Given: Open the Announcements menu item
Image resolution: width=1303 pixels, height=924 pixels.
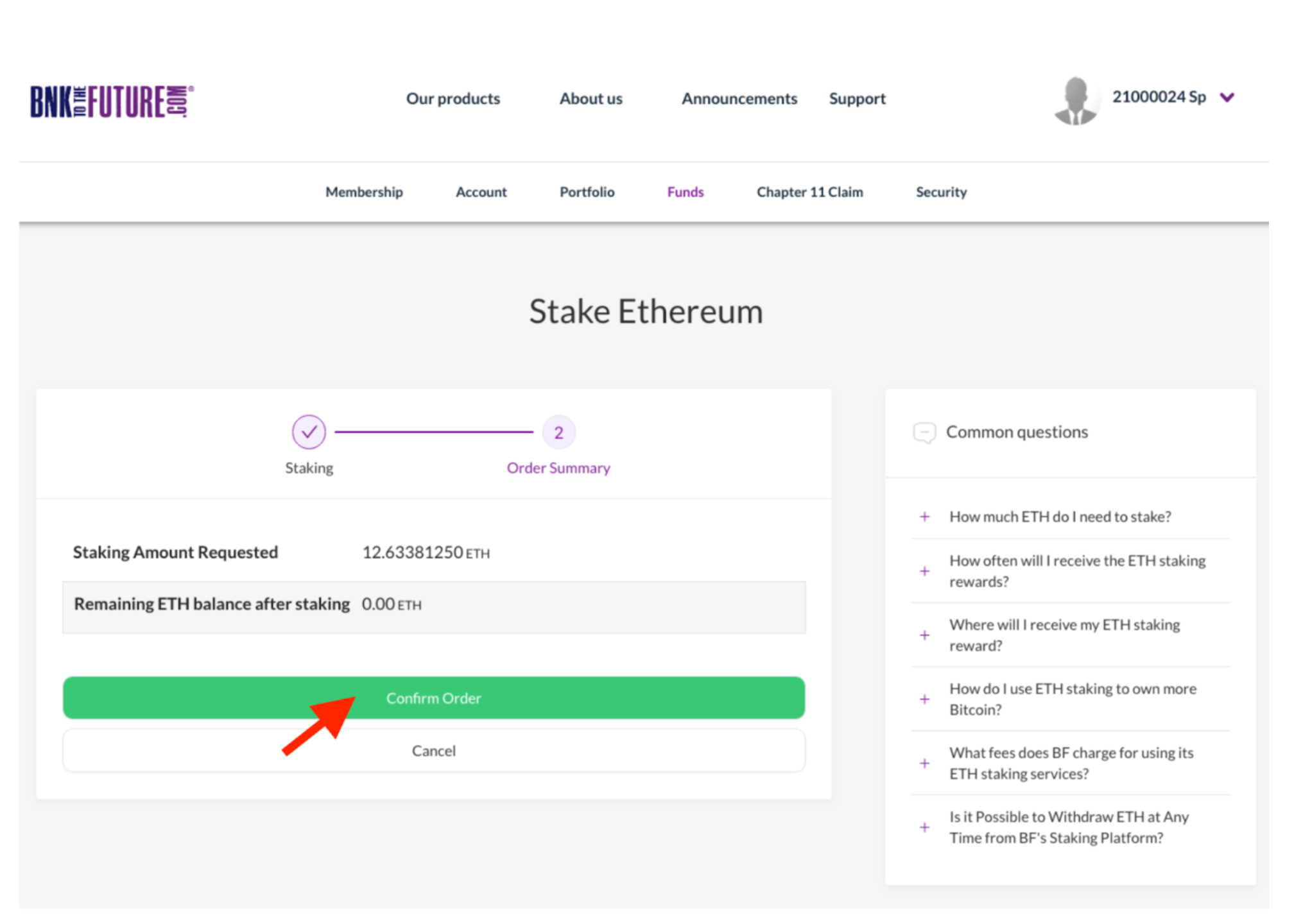Looking at the screenshot, I should coord(739,99).
